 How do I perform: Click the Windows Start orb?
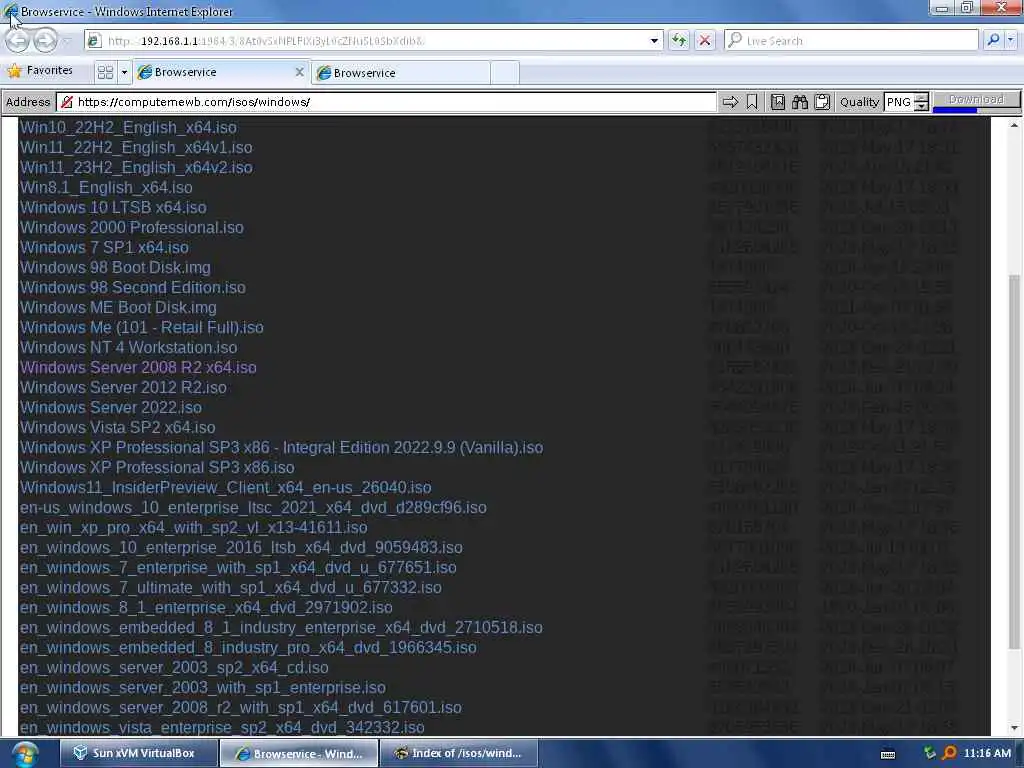point(24,754)
